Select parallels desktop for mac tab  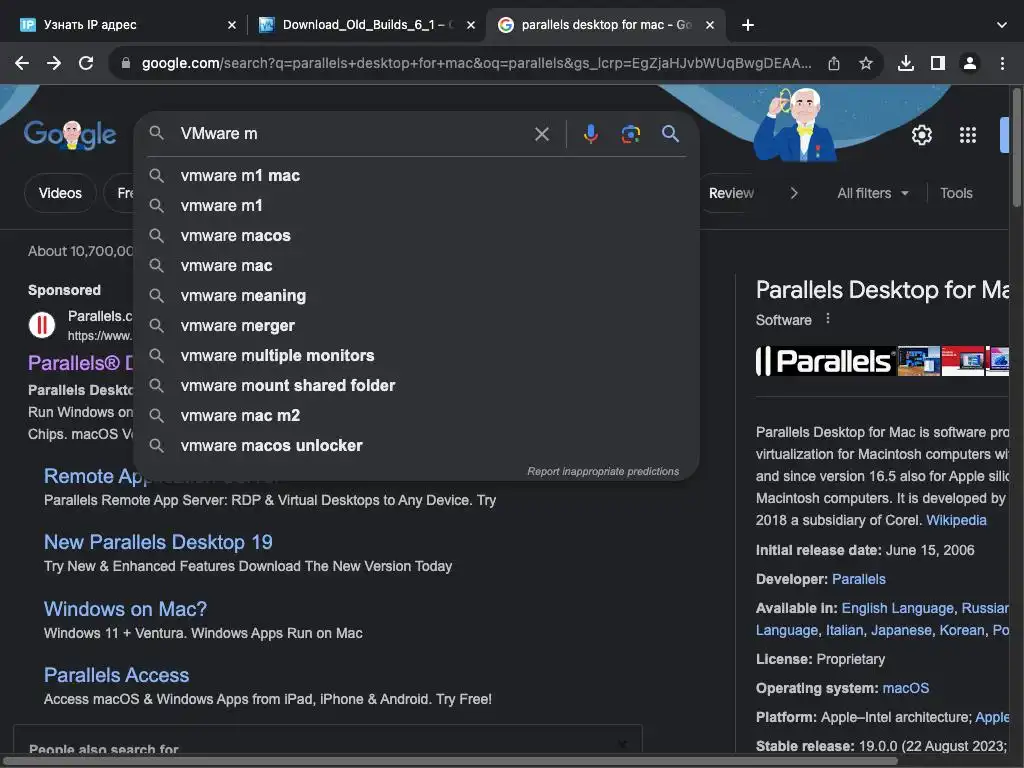tap(605, 25)
